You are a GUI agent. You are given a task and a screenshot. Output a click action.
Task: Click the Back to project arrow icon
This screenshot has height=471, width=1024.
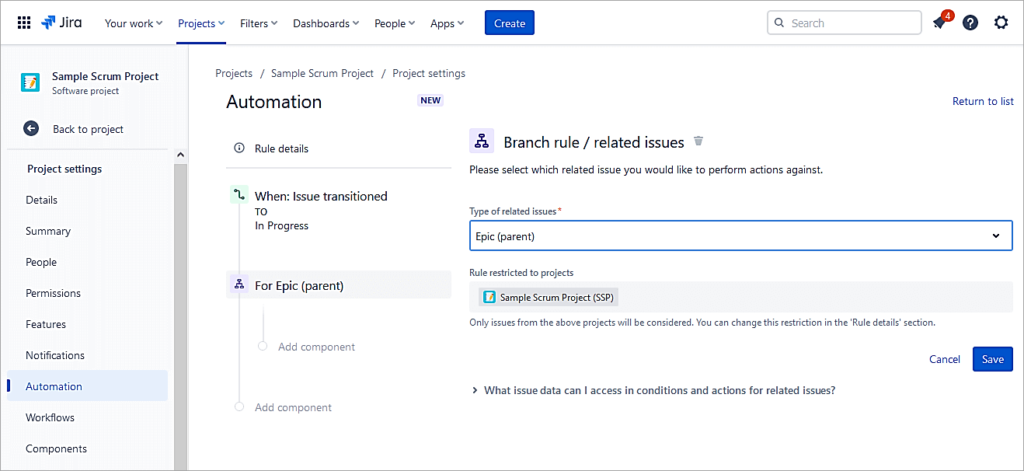pos(31,129)
